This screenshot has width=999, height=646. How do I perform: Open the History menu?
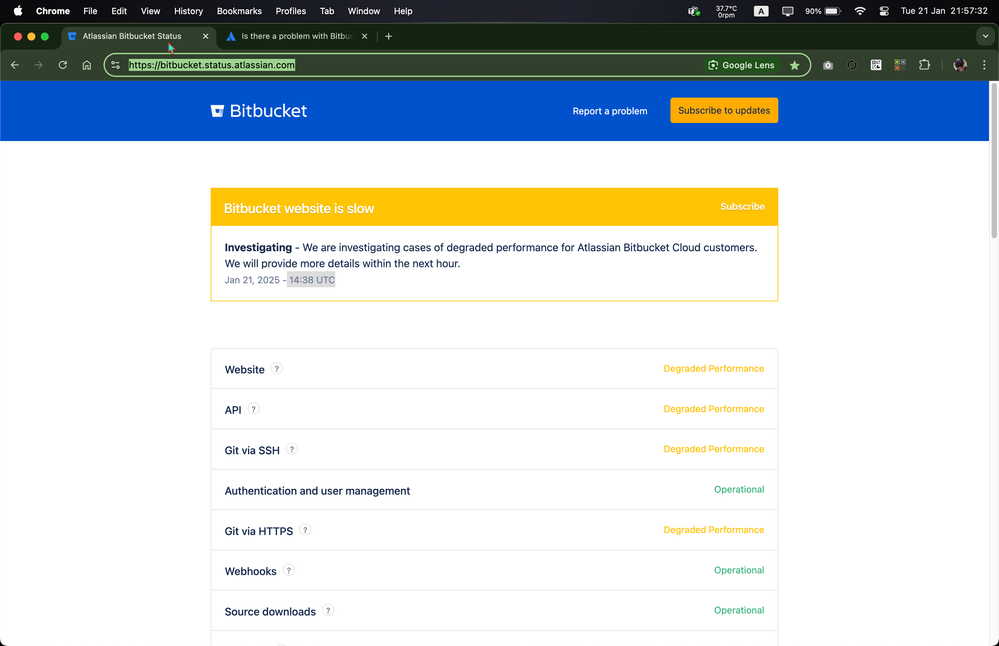tap(189, 11)
